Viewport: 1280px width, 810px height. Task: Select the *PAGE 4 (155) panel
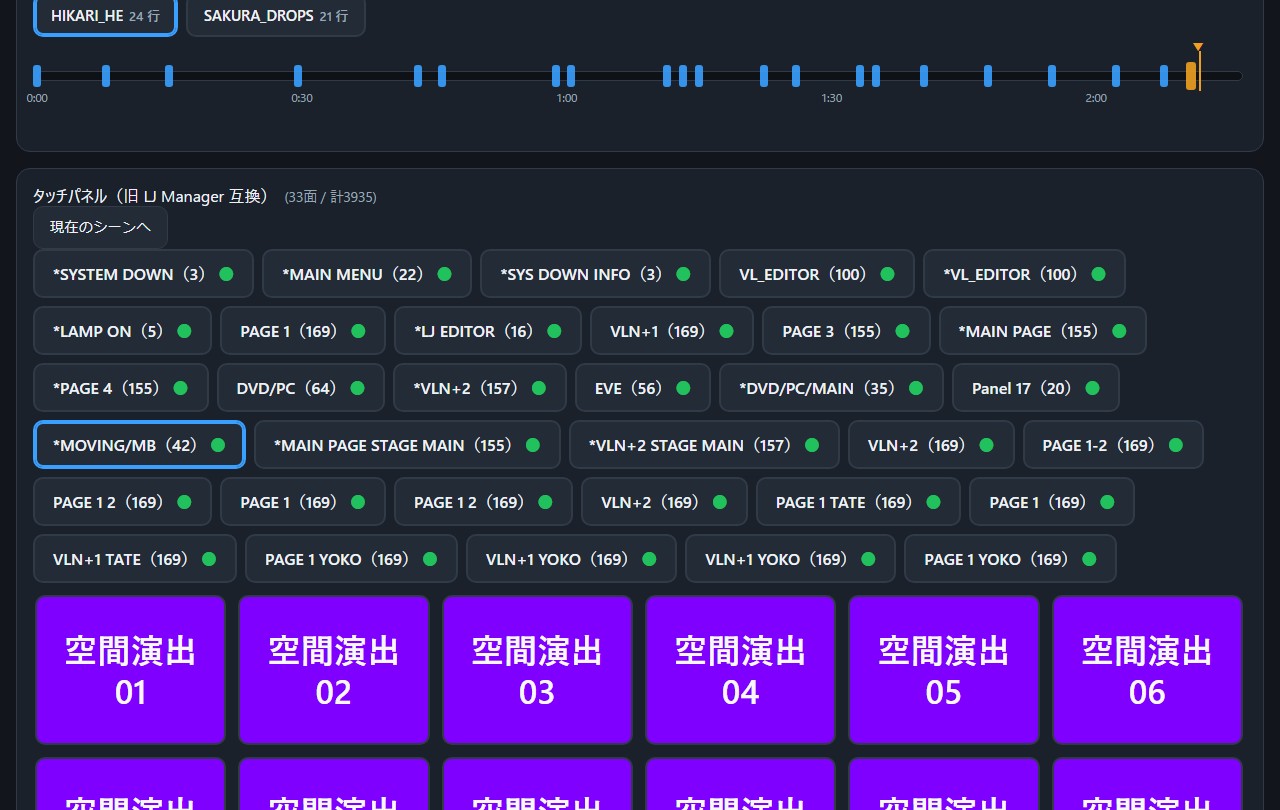coord(121,388)
